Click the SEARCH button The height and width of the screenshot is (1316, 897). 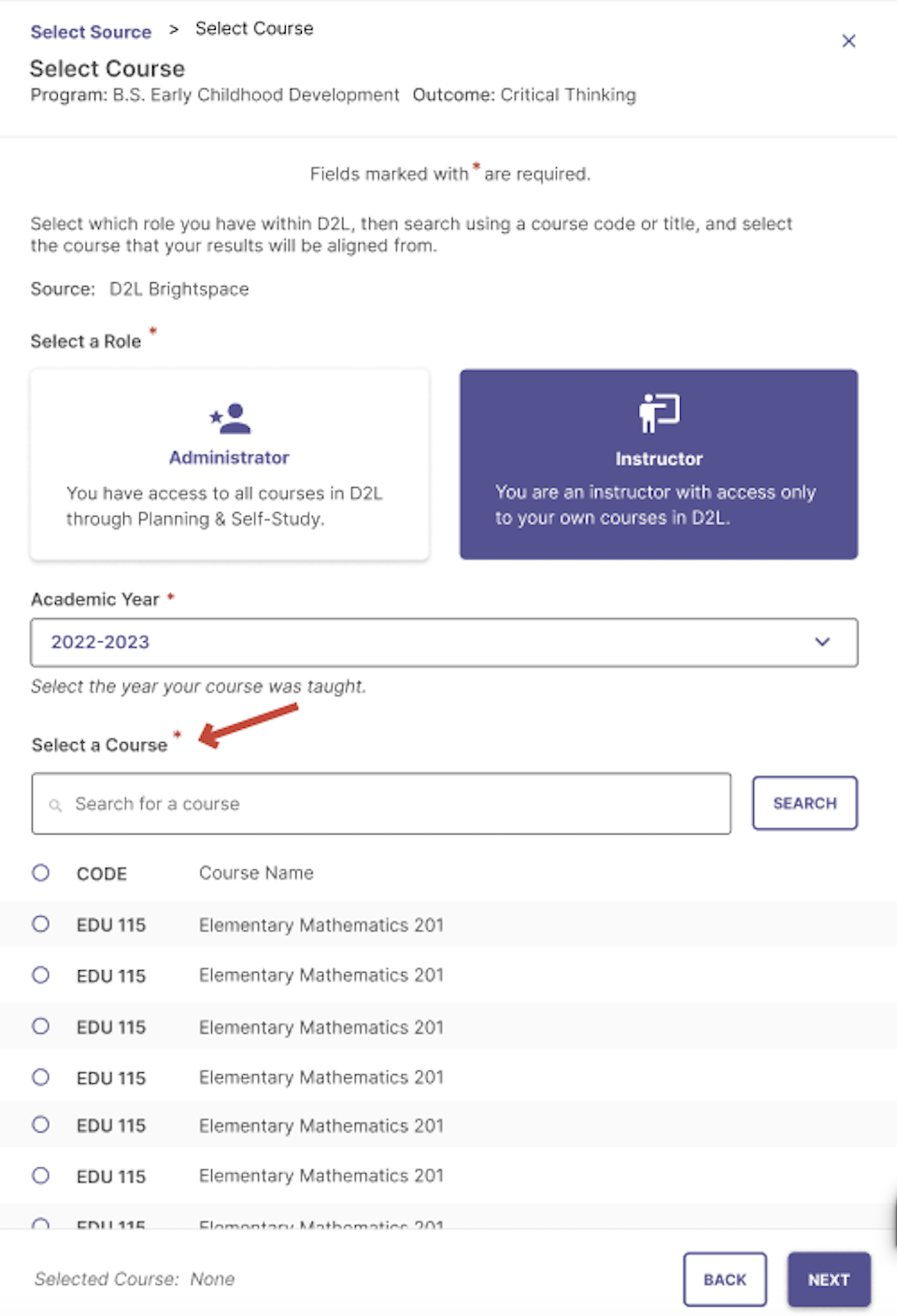804,803
